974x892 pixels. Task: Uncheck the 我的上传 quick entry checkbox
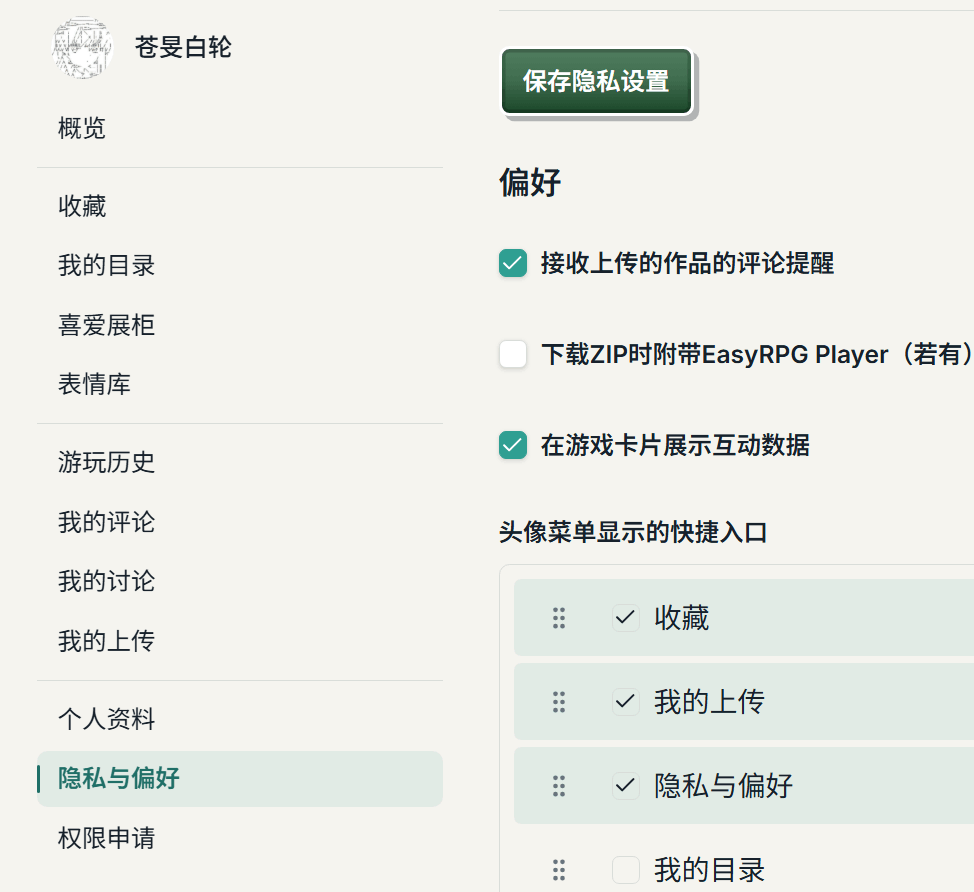coord(626,702)
